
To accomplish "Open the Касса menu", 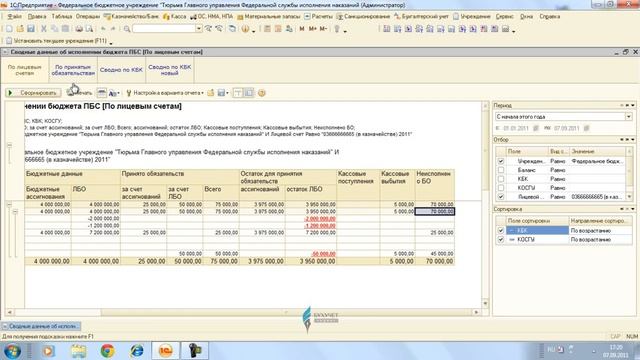I will tap(175, 17).
